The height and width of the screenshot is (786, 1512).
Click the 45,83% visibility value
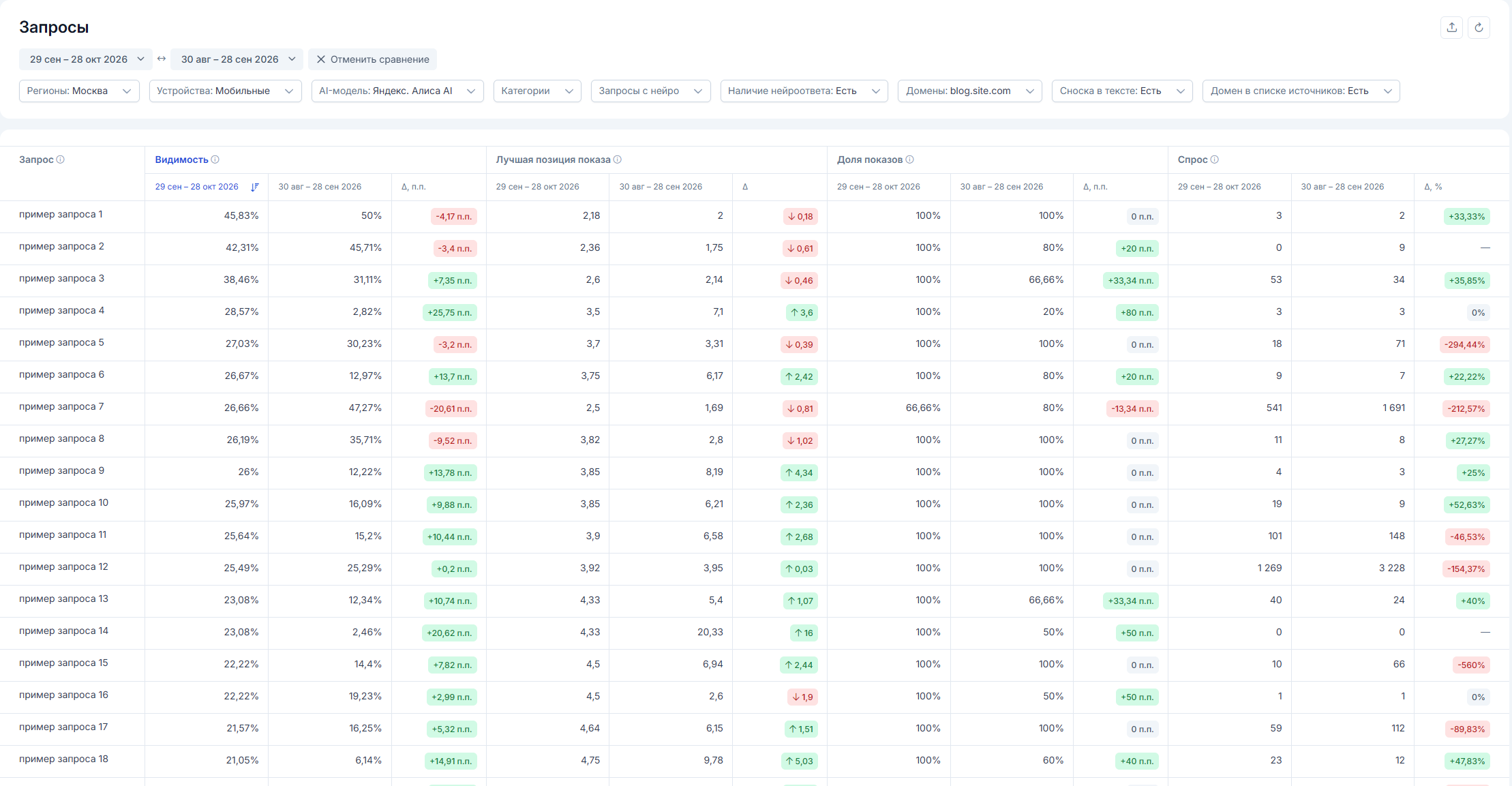click(241, 215)
